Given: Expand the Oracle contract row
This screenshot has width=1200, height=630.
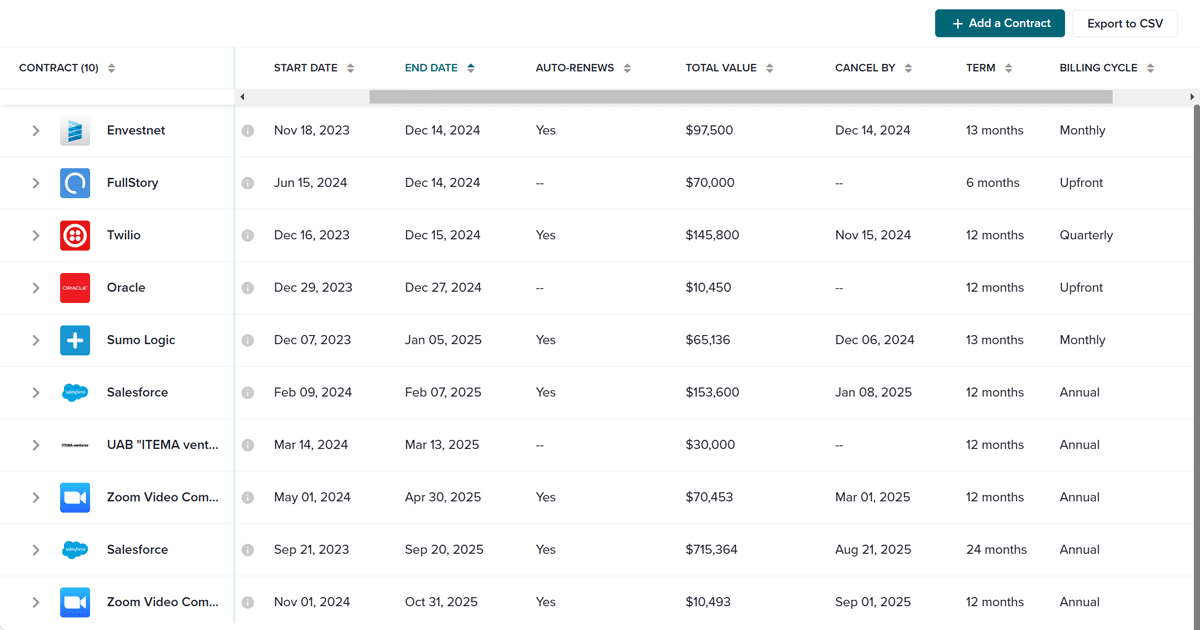Looking at the screenshot, I should (36, 288).
